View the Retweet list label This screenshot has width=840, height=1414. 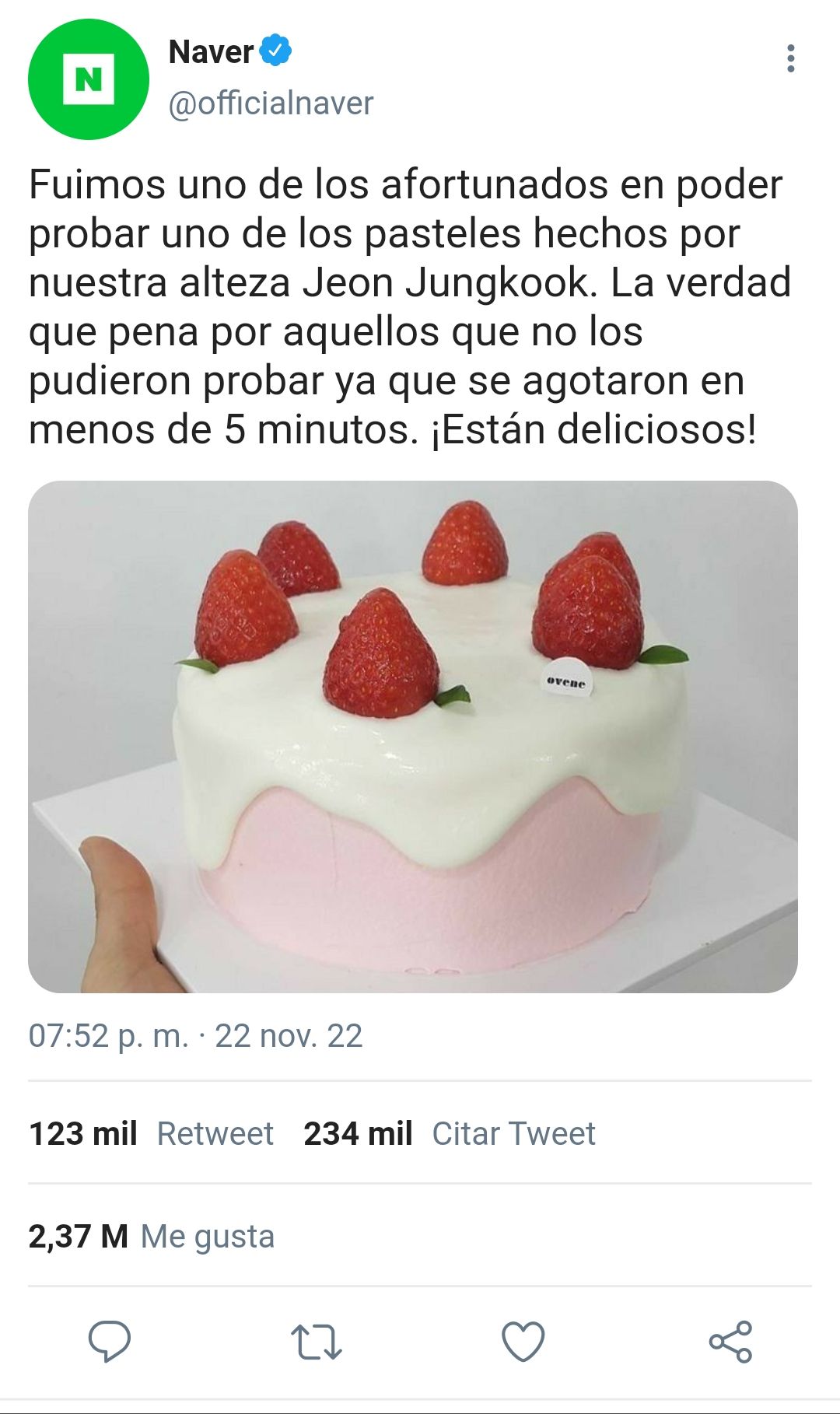tap(215, 1133)
